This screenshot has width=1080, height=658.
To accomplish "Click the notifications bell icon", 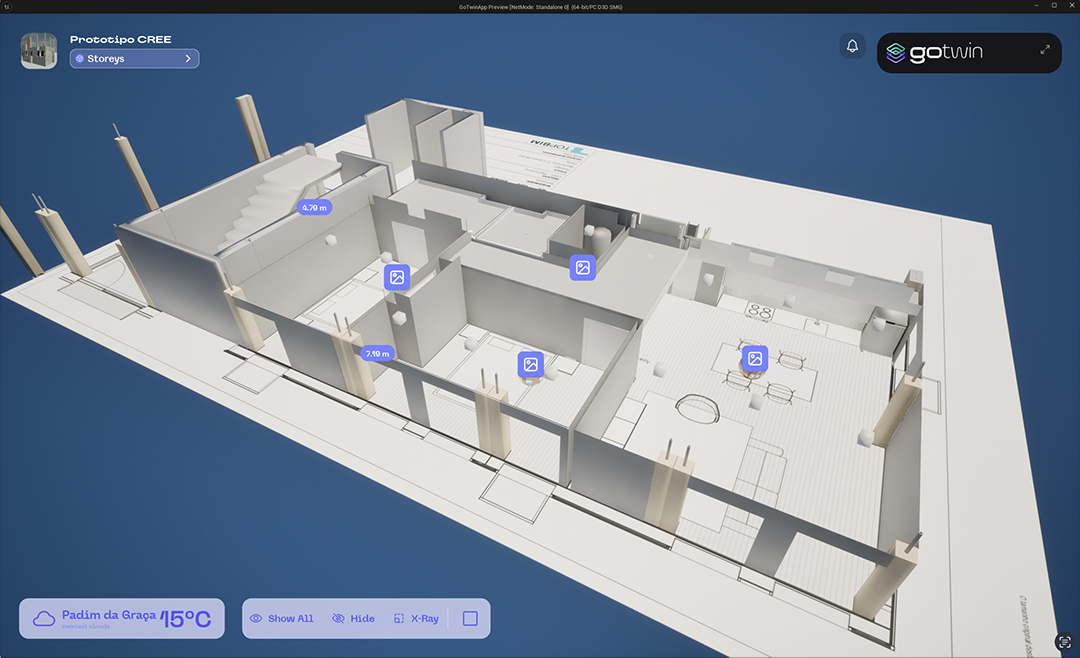I will [852, 46].
